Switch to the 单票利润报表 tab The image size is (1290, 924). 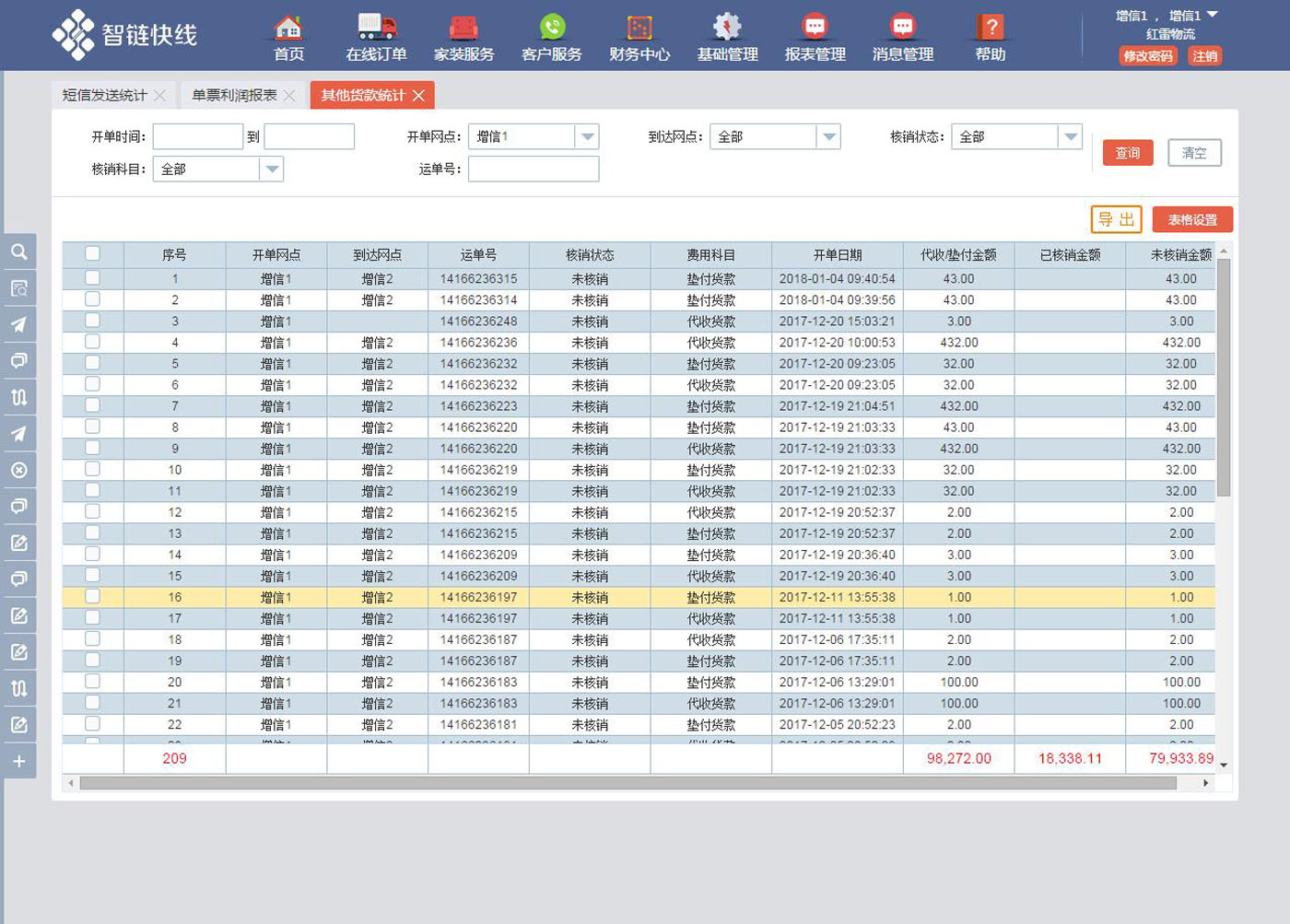click(234, 96)
